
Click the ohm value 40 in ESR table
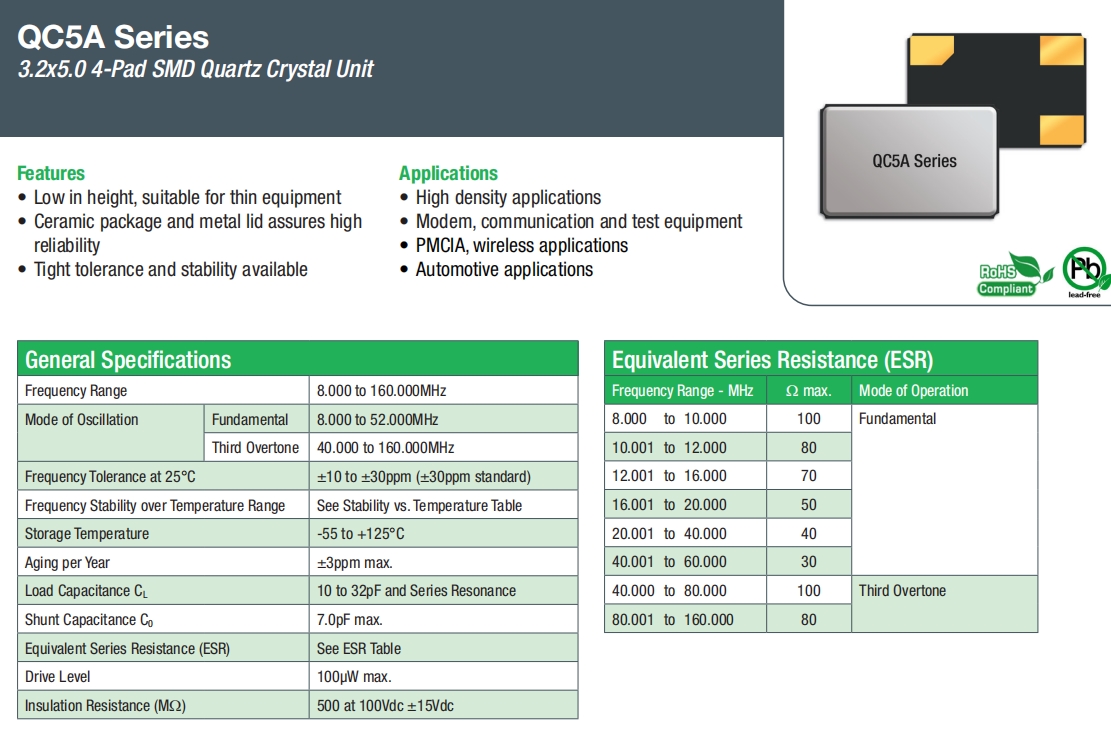(808, 534)
